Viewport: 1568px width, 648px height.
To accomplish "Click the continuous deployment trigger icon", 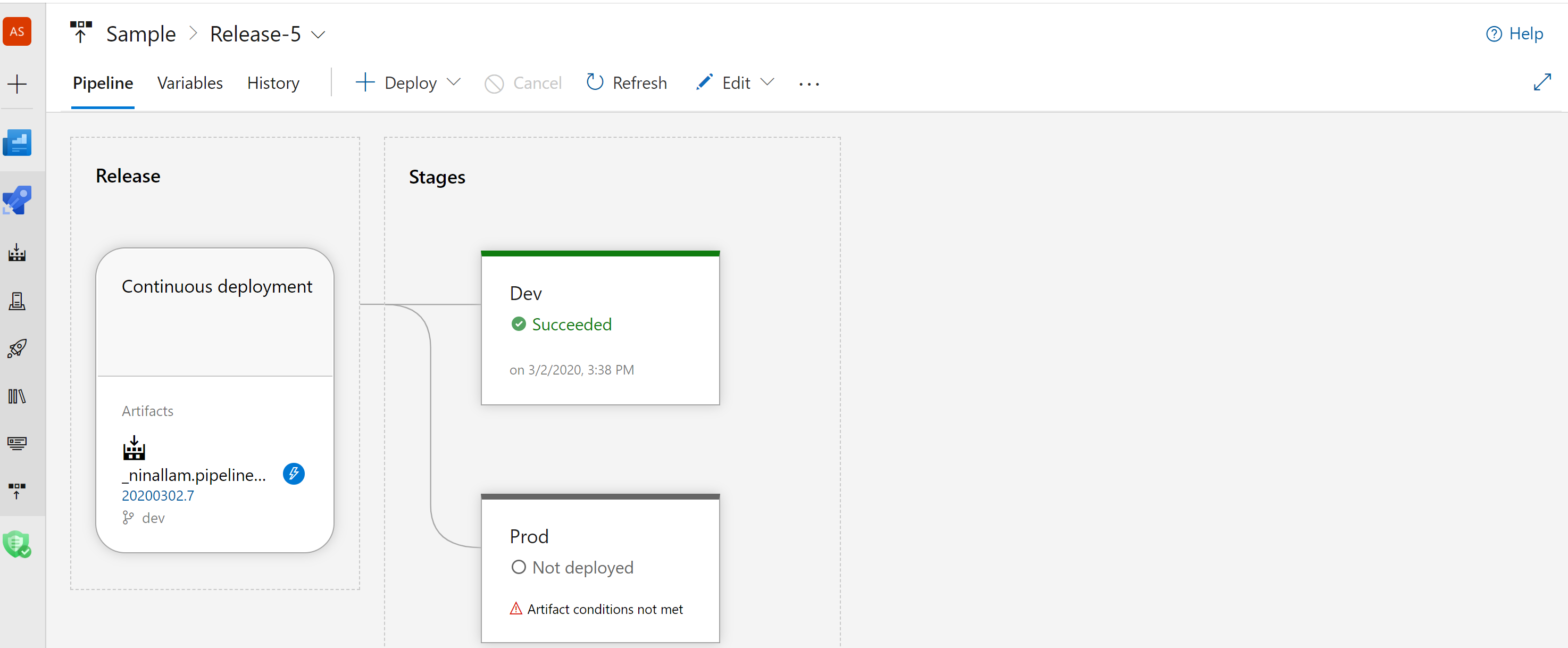I will coord(294,473).
